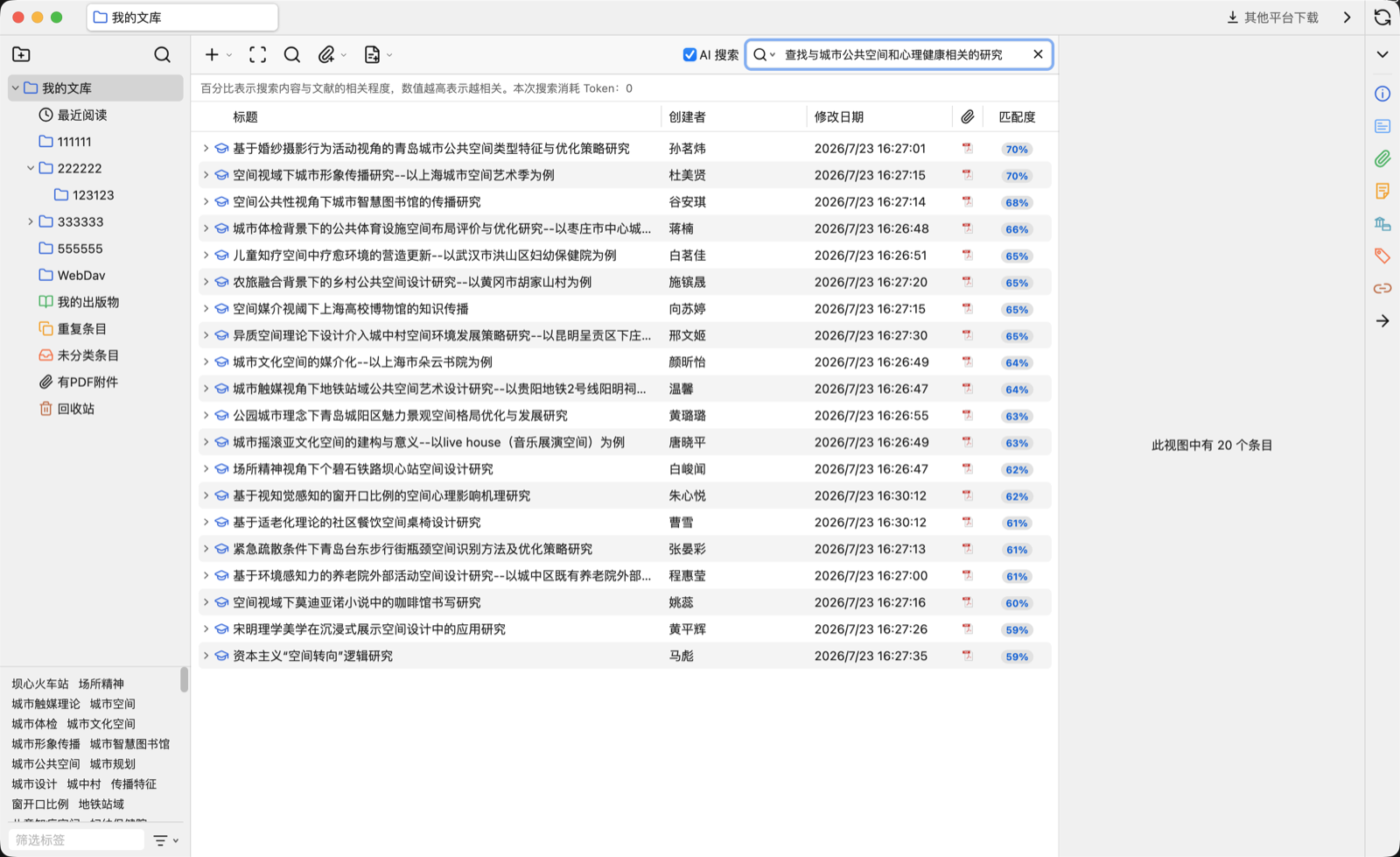Screen dimensions: 1400x857
Task: Select the WebDav collection
Action: click(x=80, y=275)
